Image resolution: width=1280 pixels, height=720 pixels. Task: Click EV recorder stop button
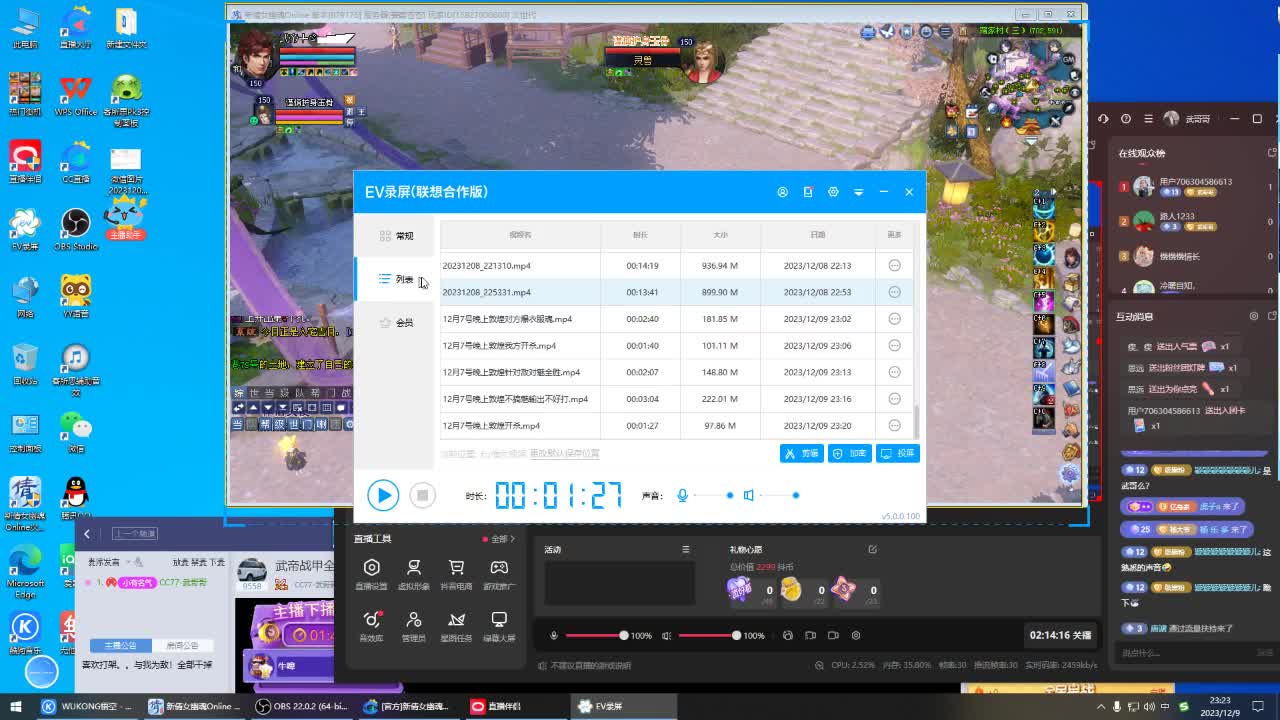[422, 495]
